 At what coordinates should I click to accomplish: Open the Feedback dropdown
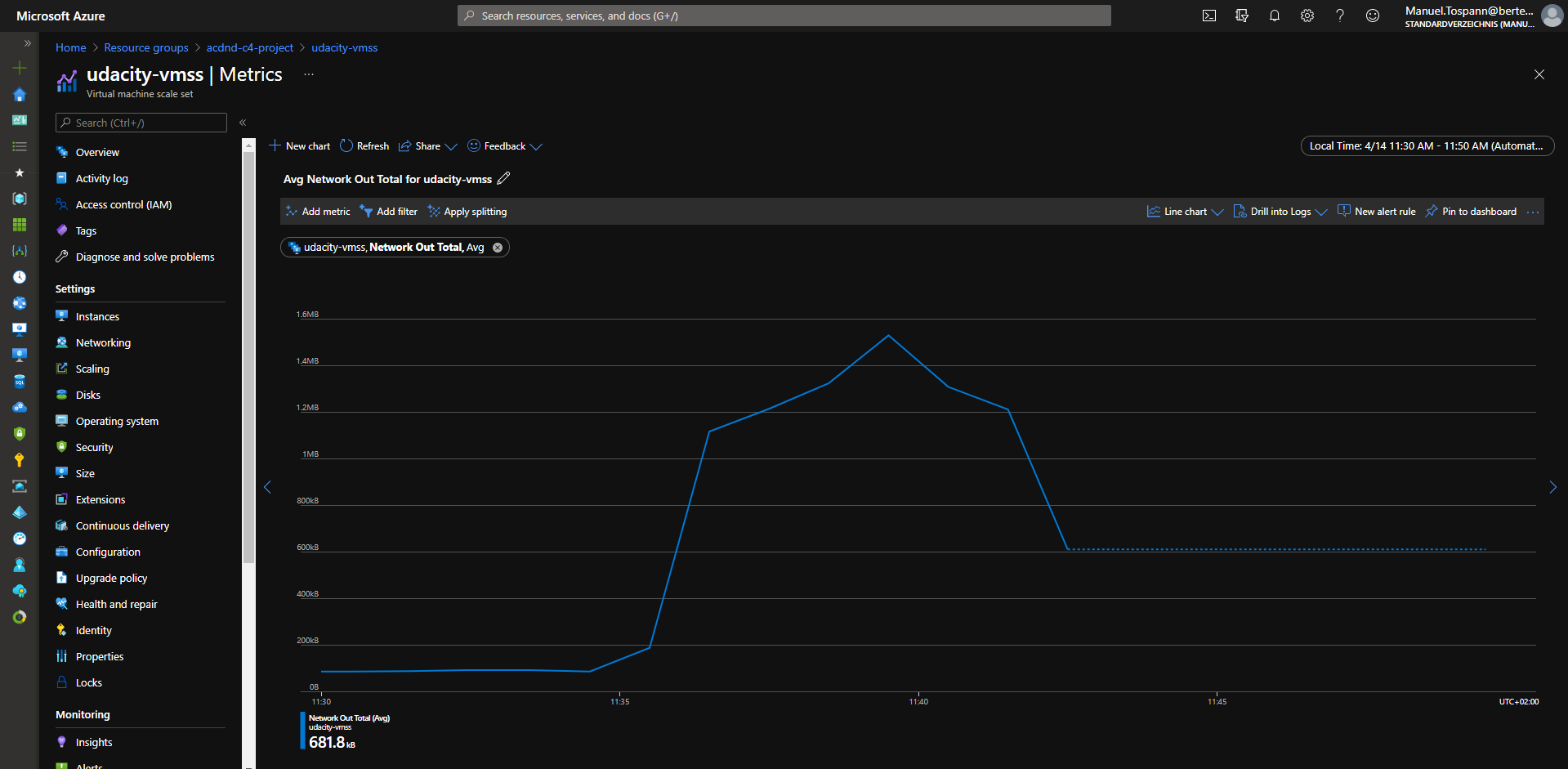505,146
